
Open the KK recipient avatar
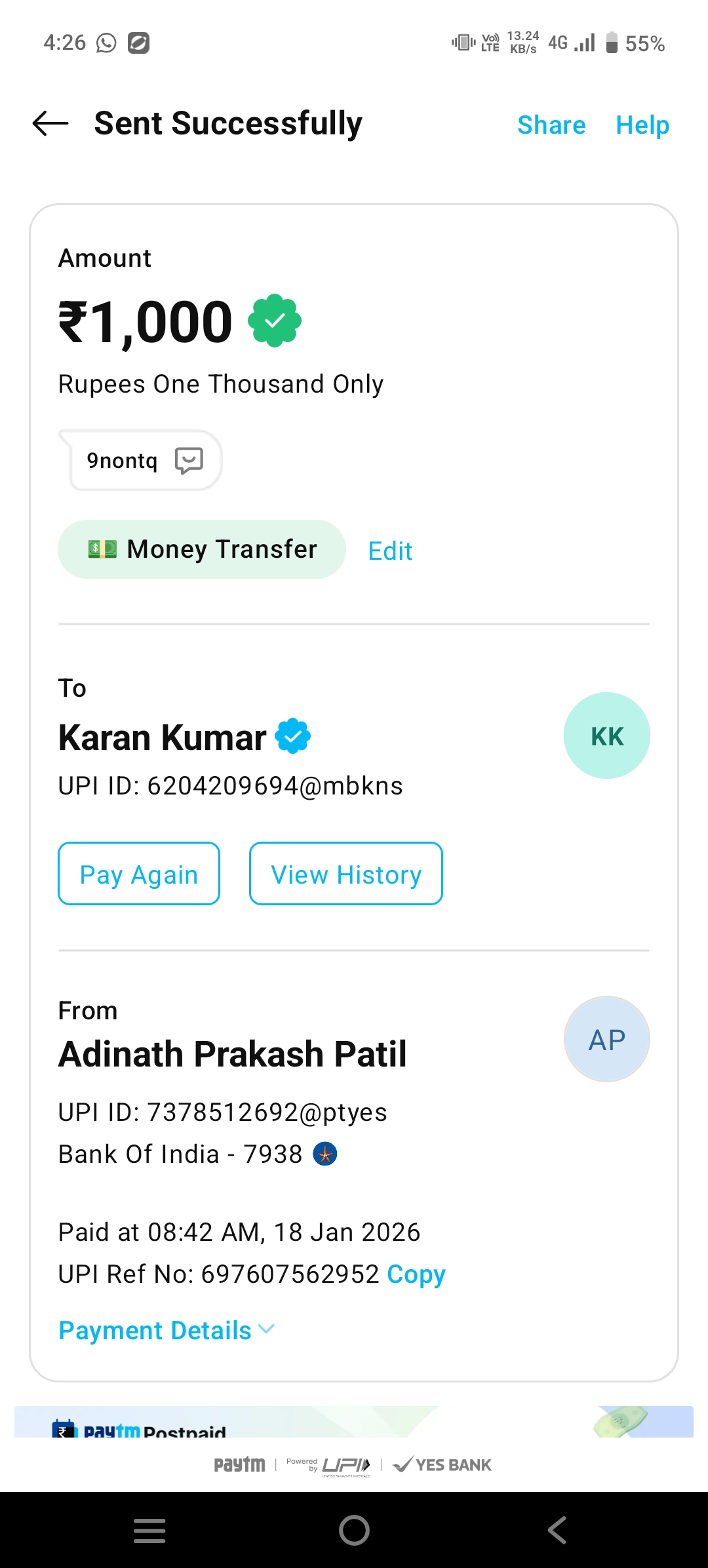[606, 735]
